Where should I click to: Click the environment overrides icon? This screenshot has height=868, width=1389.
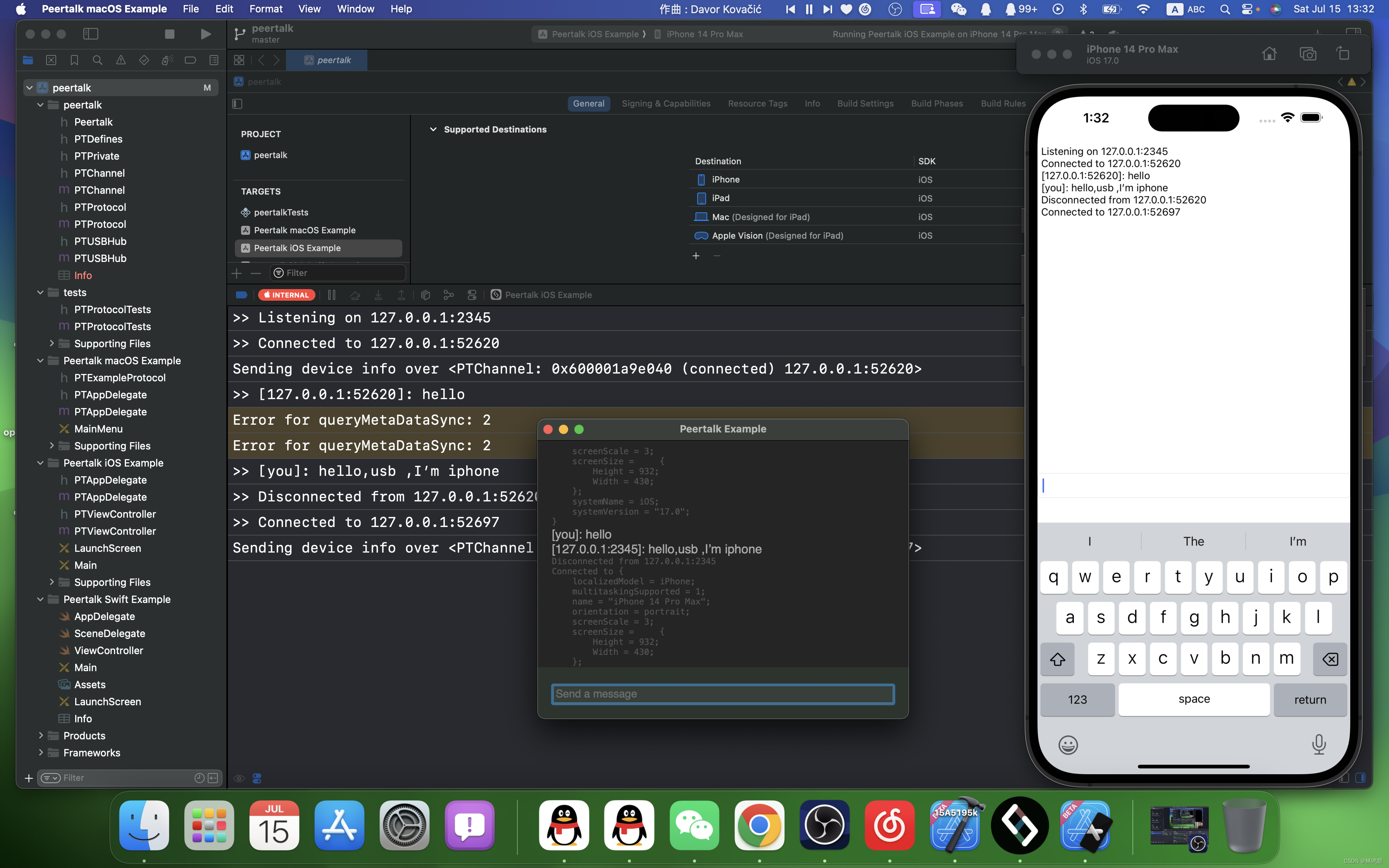(472, 295)
